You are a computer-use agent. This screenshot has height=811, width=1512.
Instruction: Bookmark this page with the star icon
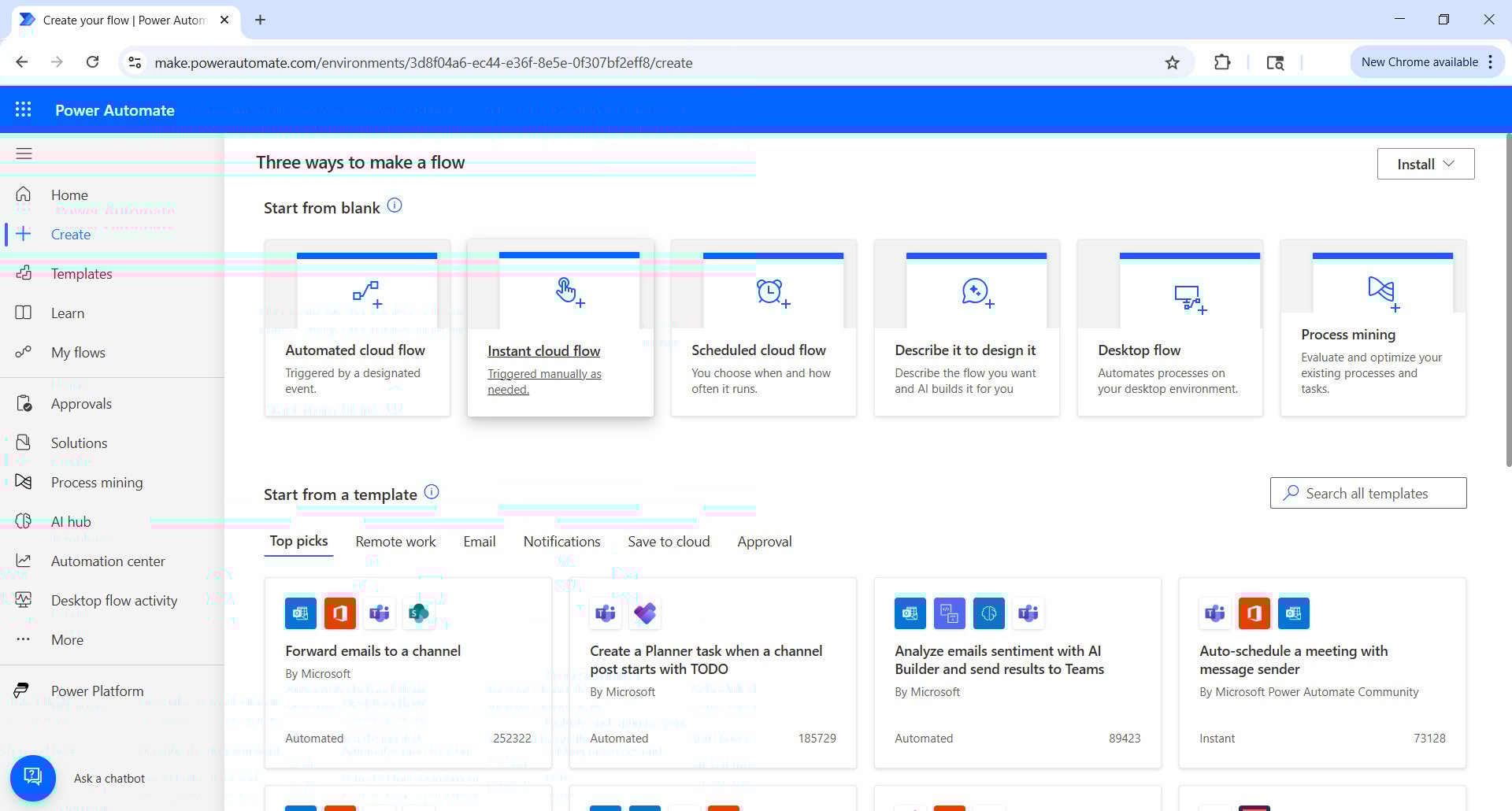coord(1173,62)
